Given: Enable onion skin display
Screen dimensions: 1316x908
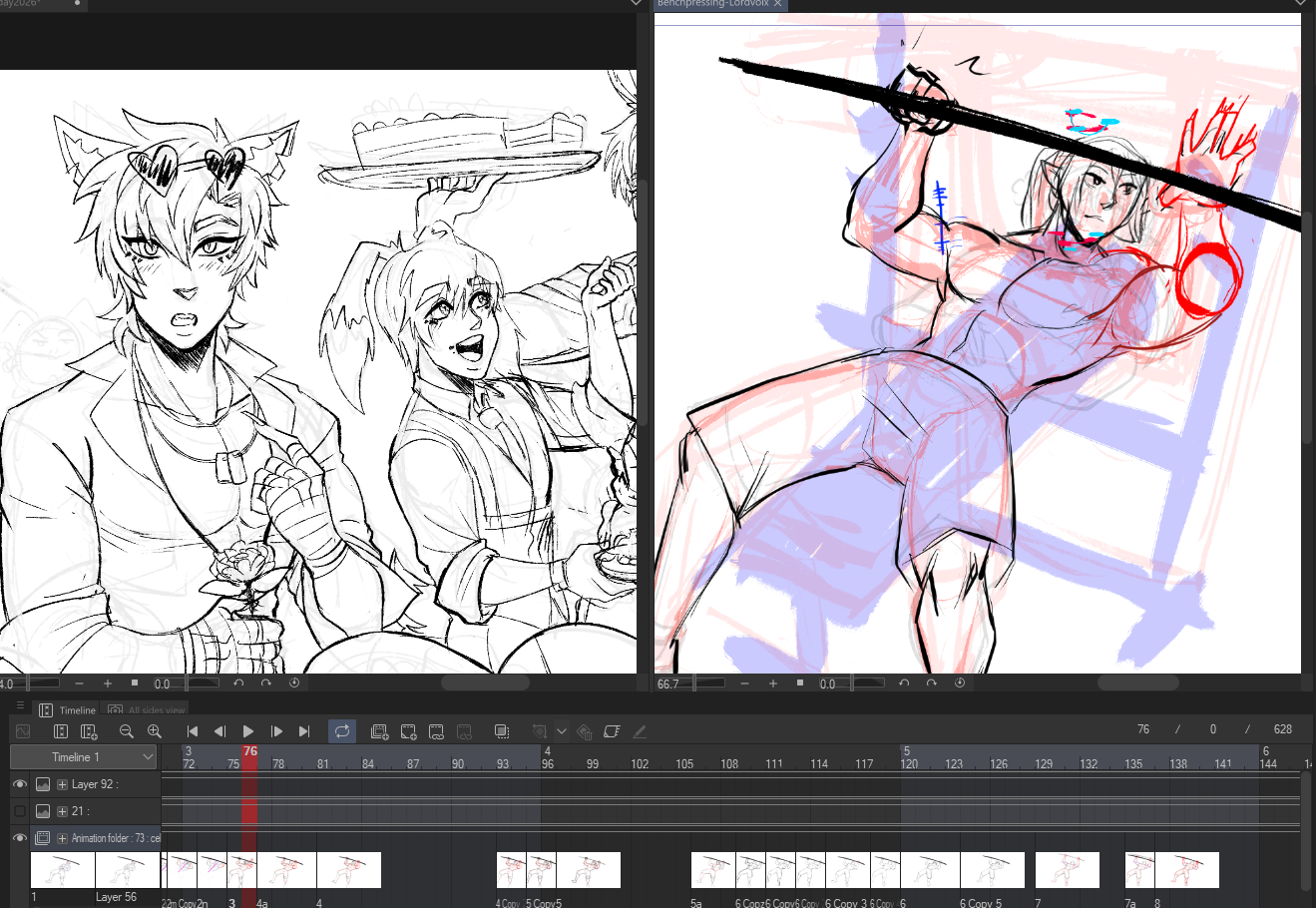Looking at the screenshot, I should coord(502,731).
